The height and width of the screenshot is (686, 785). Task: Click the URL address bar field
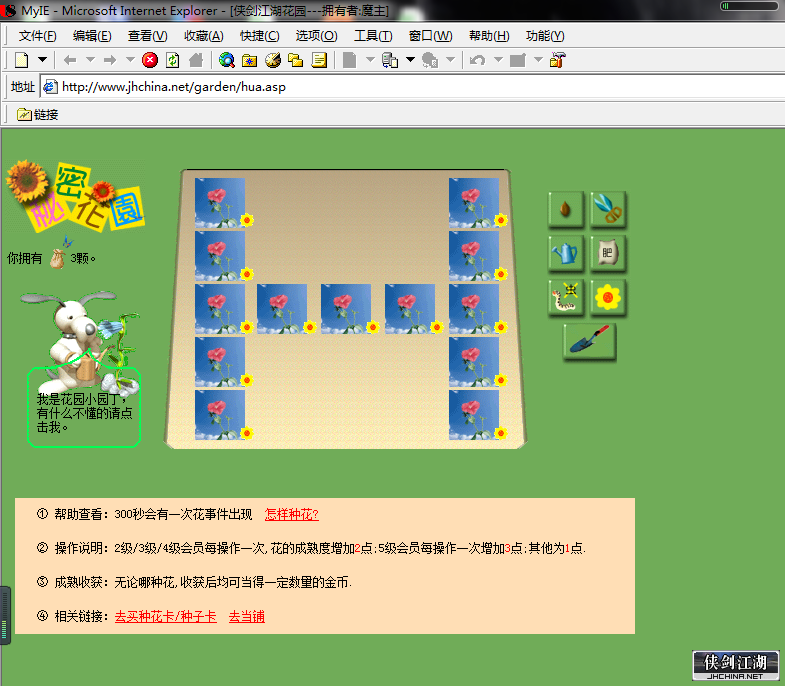coord(411,87)
